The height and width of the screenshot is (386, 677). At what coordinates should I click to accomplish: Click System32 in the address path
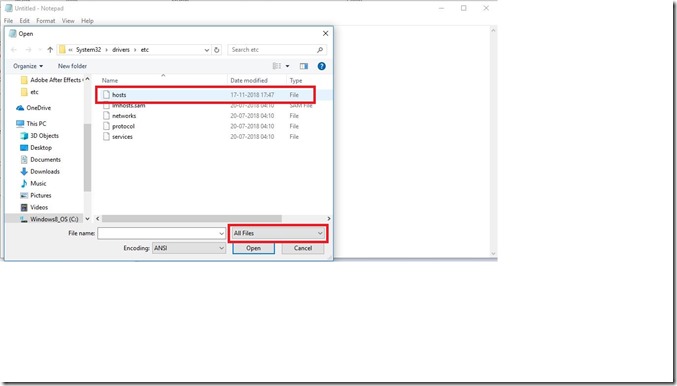pos(89,50)
